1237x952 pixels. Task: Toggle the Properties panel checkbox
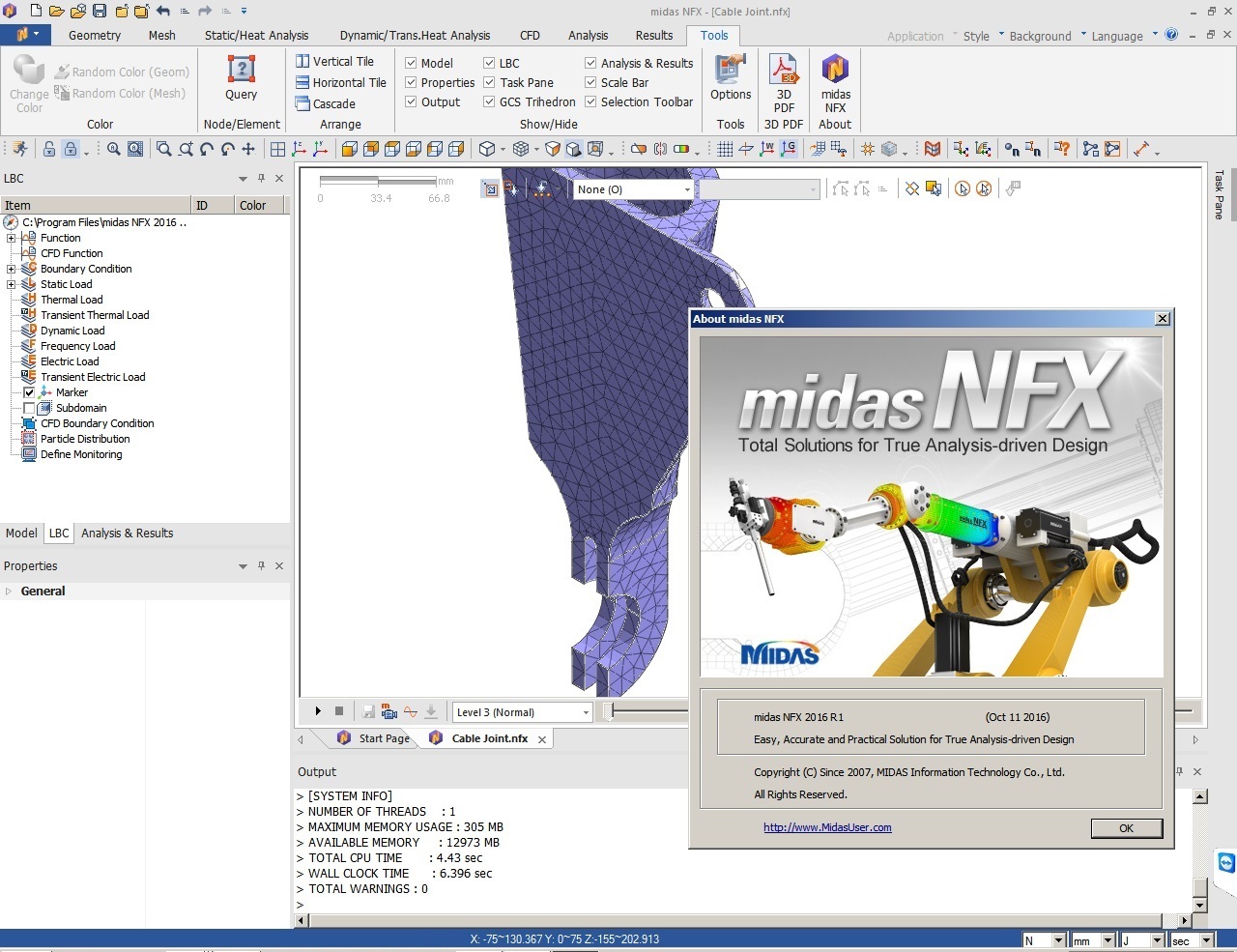pos(411,82)
